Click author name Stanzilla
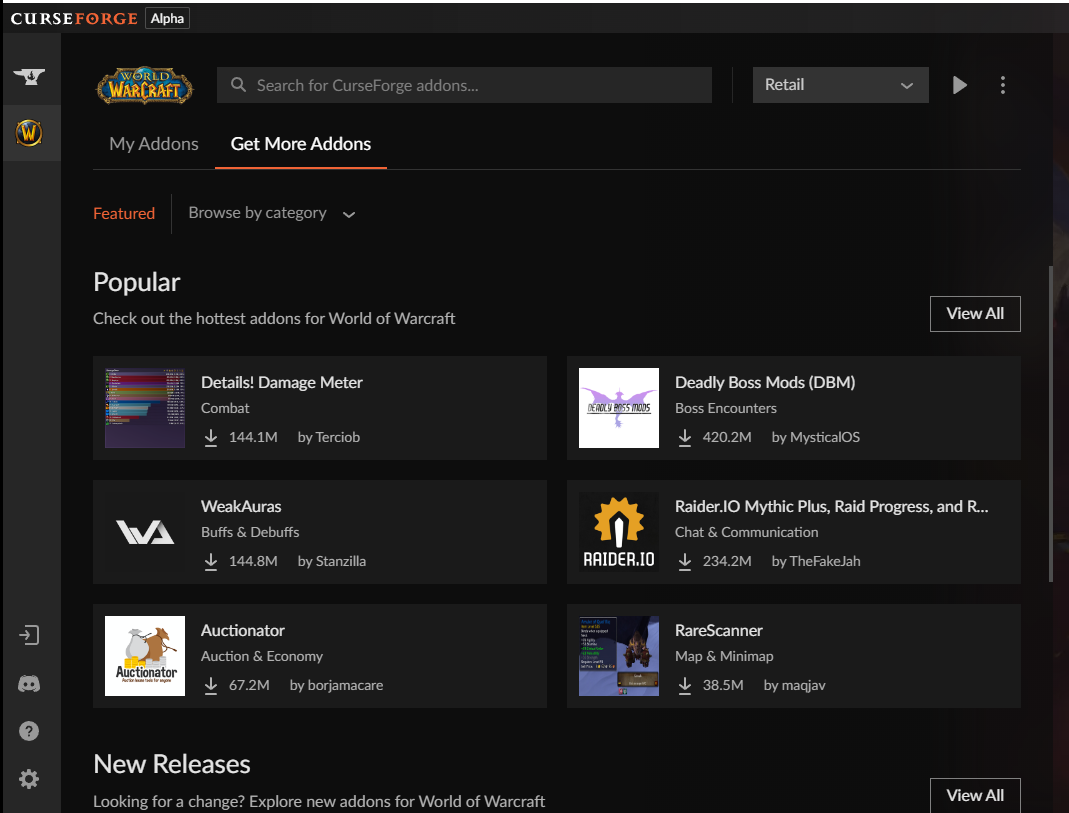Screen dimensions: 1069x813 click(x=341, y=562)
